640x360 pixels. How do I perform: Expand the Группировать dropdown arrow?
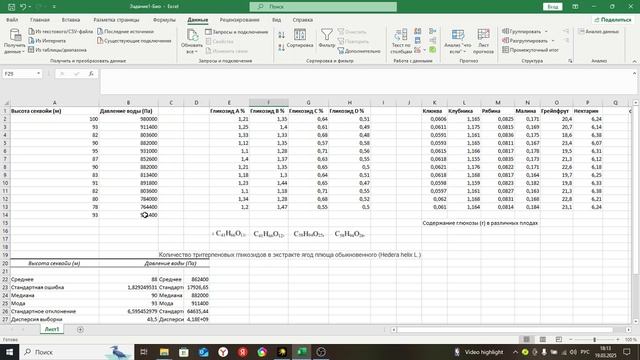coord(546,31)
